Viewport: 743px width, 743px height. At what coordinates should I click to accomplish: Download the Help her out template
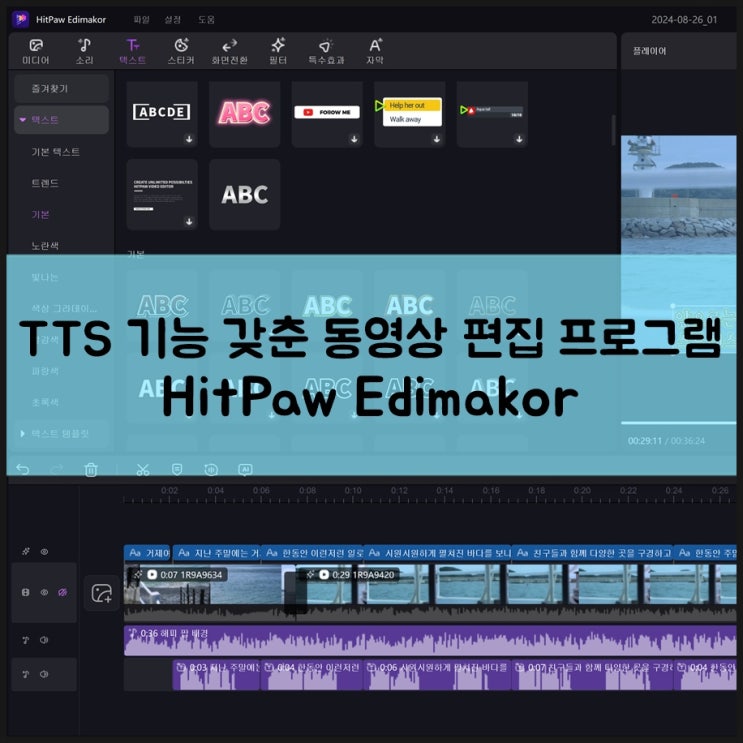click(x=436, y=139)
